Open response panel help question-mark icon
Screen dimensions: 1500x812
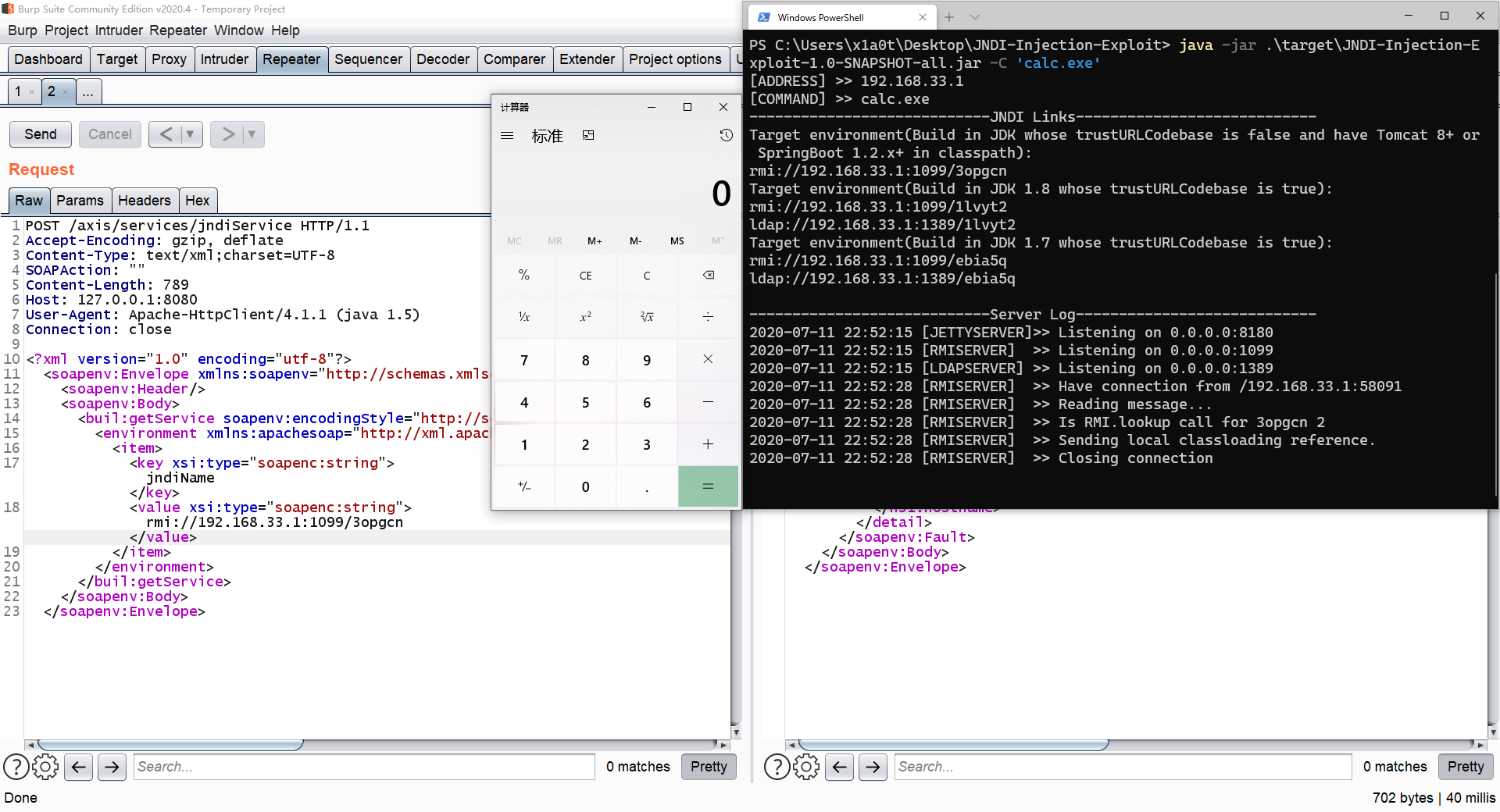(777, 767)
